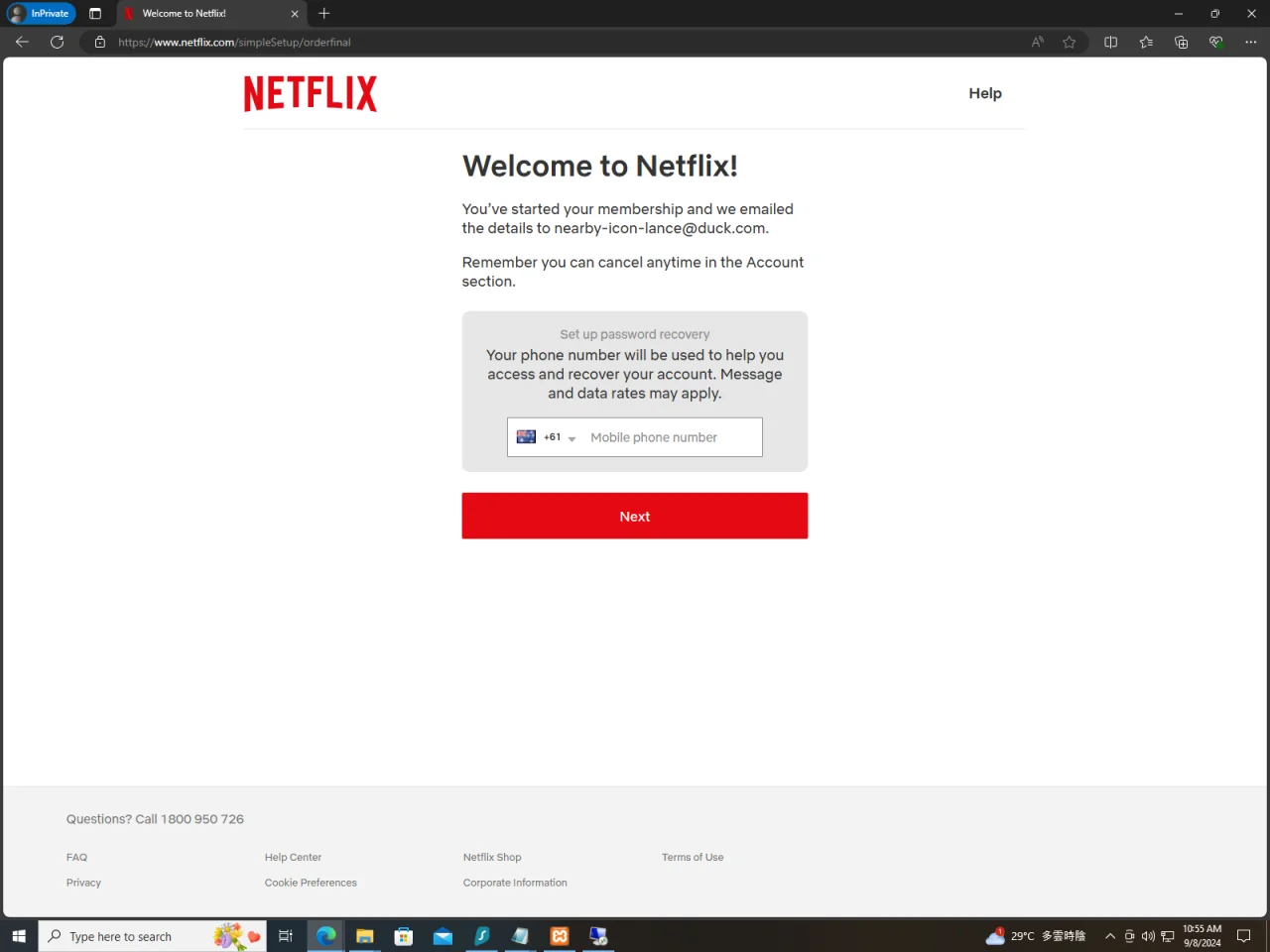Image resolution: width=1270 pixels, height=952 pixels.
Task: Open Task View on taskbar
Action: point(286,936)
